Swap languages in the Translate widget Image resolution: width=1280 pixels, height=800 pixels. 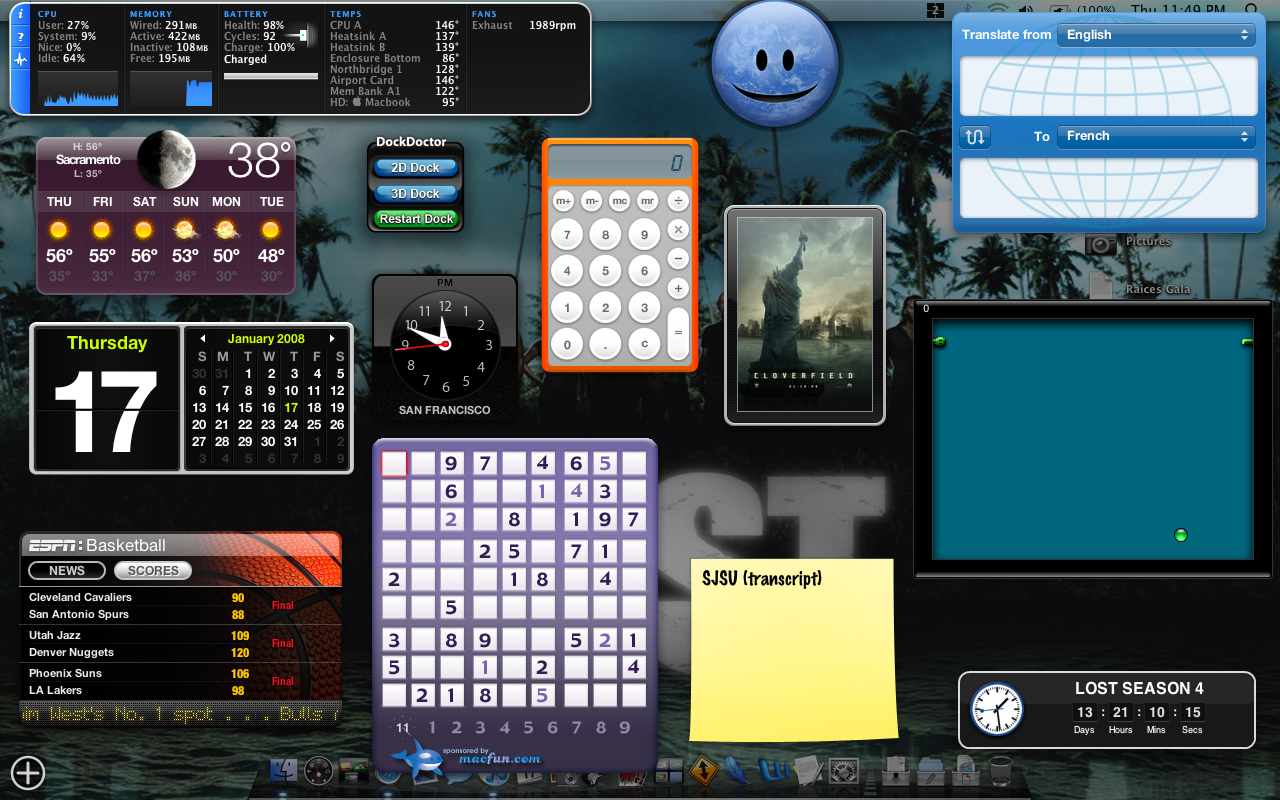[x=976, y=137]
